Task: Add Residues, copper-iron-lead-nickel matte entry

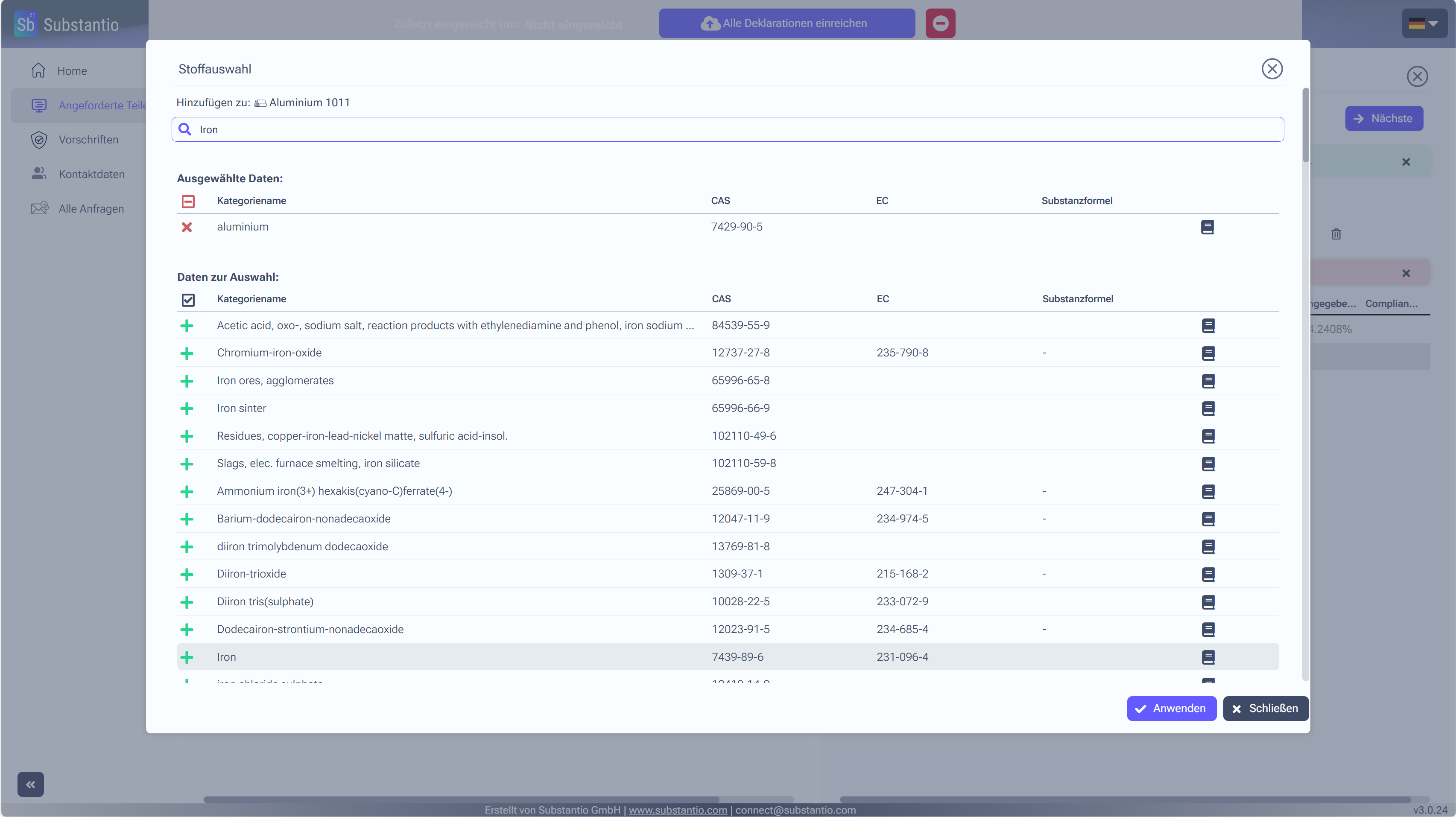Action: point(187,436)
